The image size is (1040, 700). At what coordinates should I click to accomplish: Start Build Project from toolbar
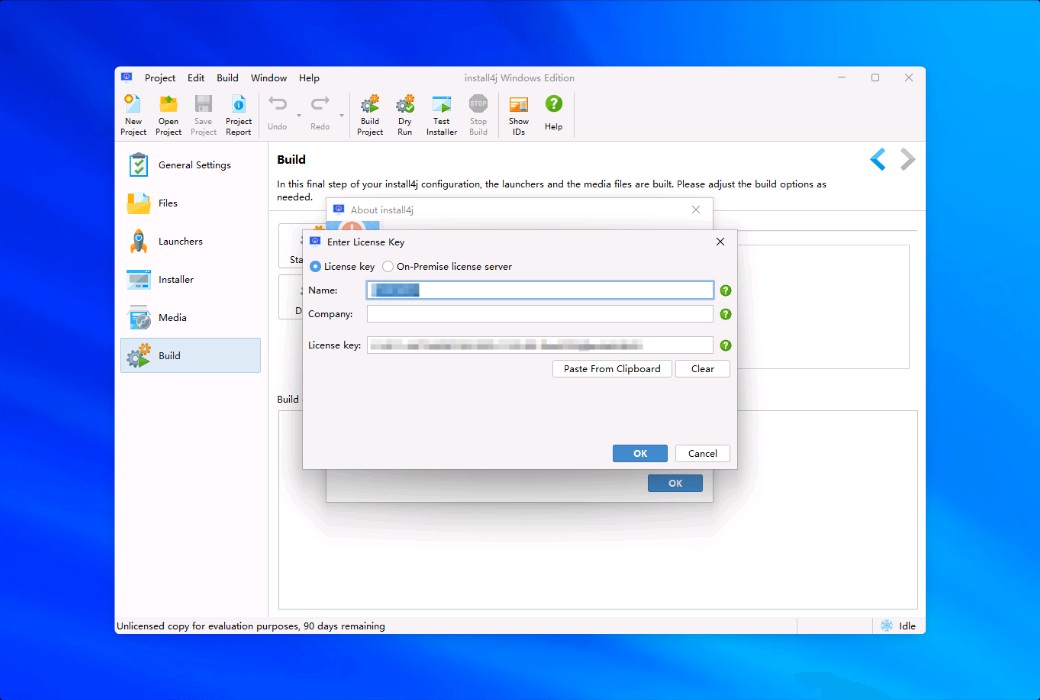pos(370,115)
